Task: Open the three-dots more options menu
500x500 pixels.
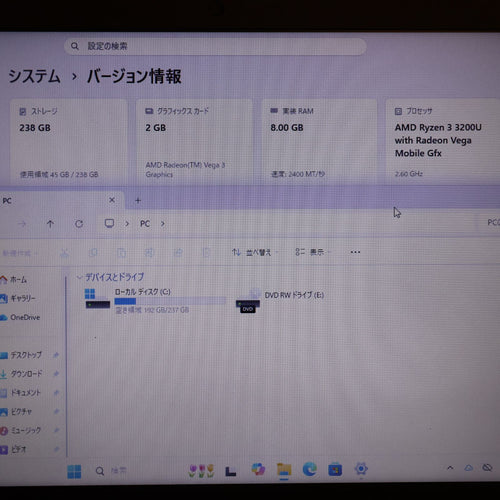Action: coord(355,252)
